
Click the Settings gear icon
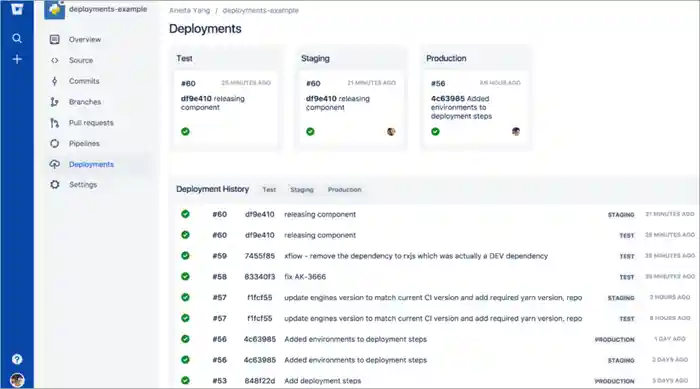coord(54,184)
